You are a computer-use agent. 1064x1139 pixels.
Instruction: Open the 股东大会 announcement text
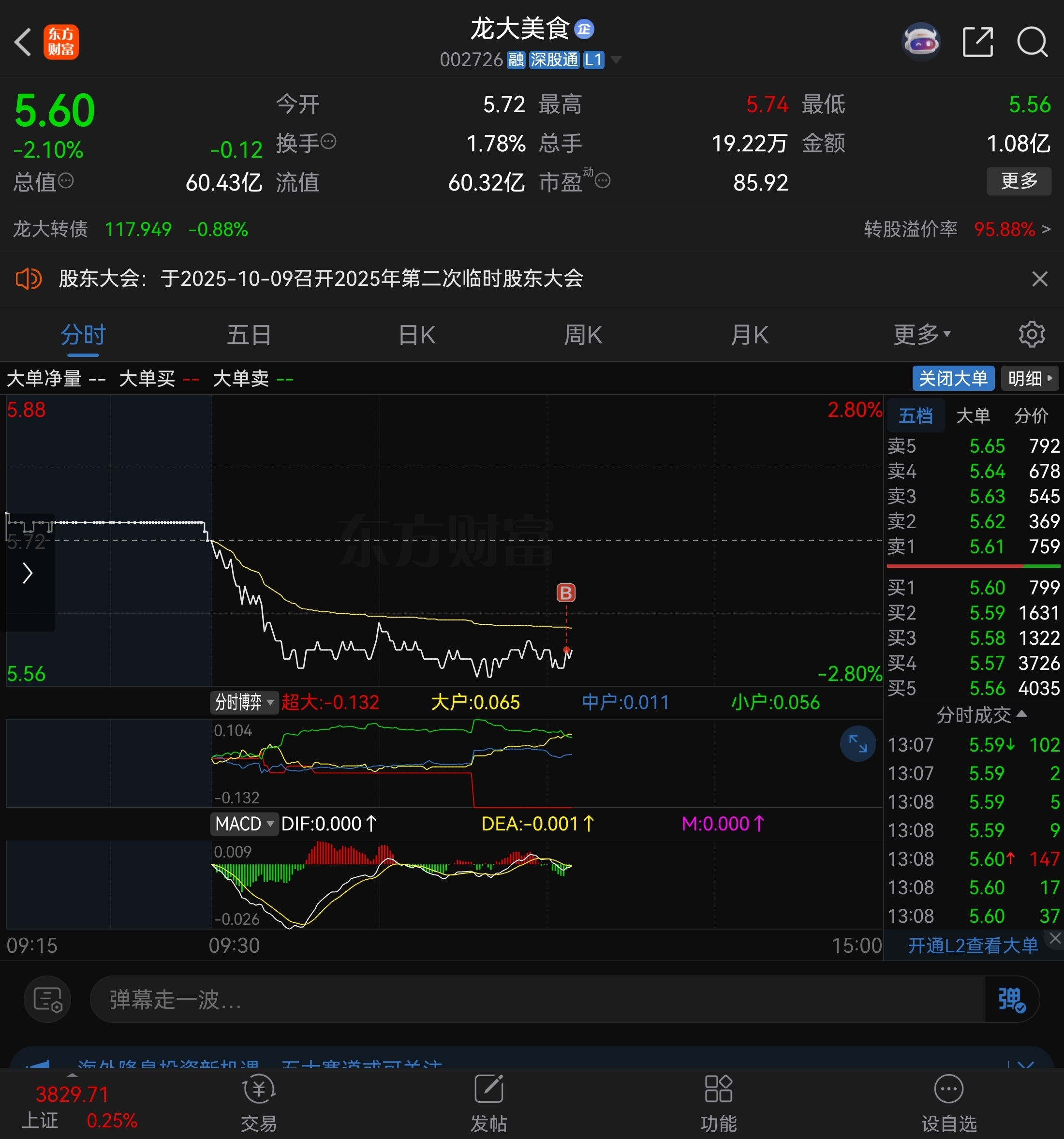click(321, 279)
